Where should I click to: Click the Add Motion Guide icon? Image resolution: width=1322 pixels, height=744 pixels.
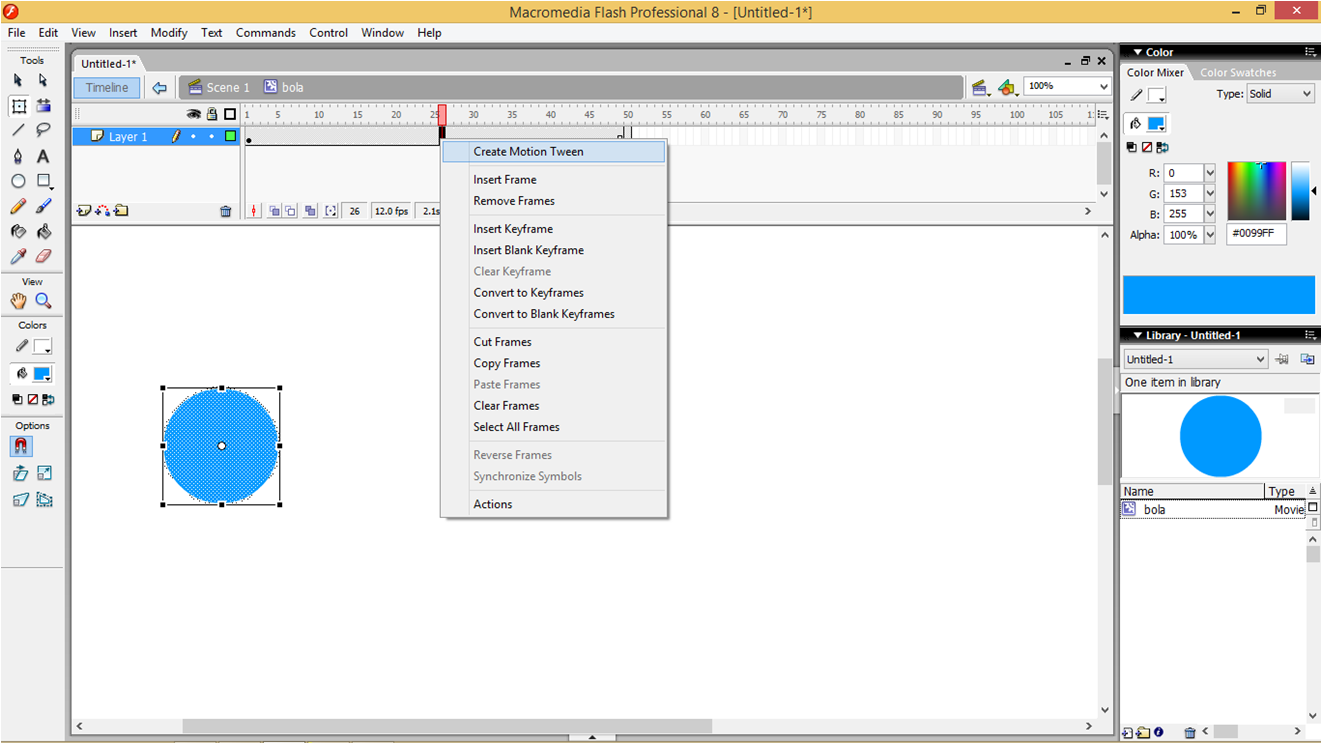click(x=102, y=211)
